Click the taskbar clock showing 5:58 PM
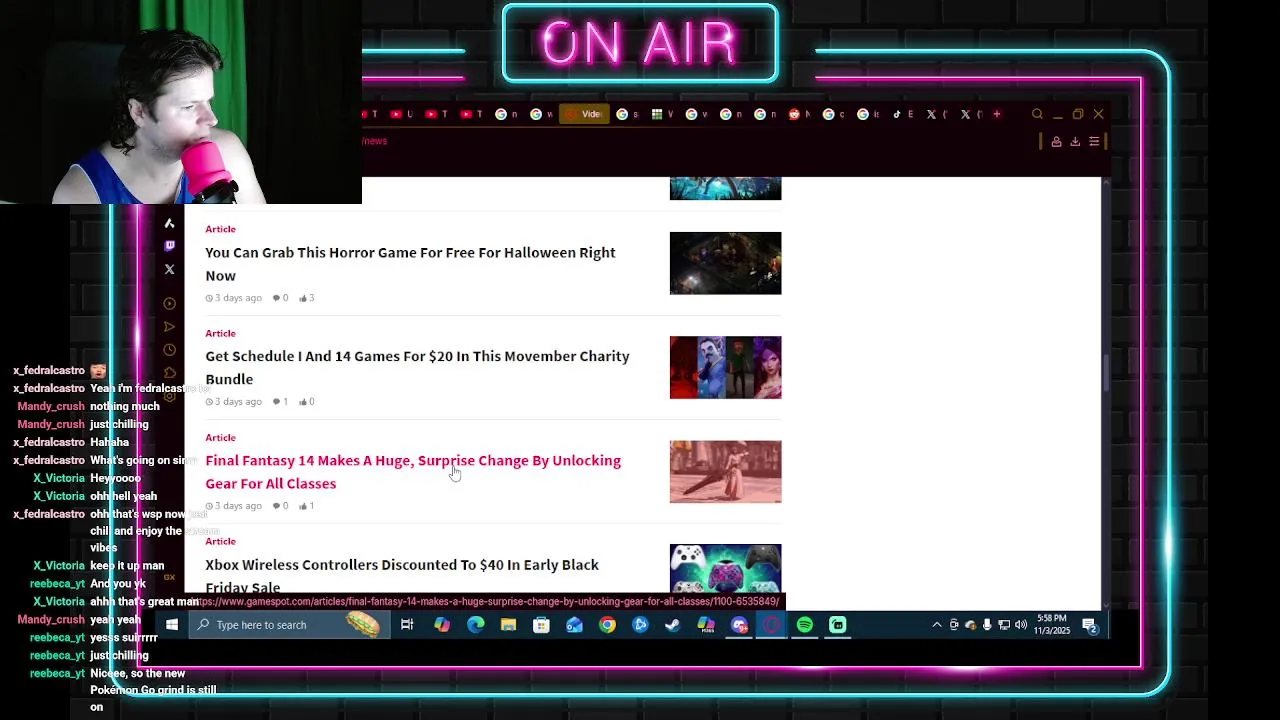This screenshot has height=720, width=1280. click(1051, 625)
